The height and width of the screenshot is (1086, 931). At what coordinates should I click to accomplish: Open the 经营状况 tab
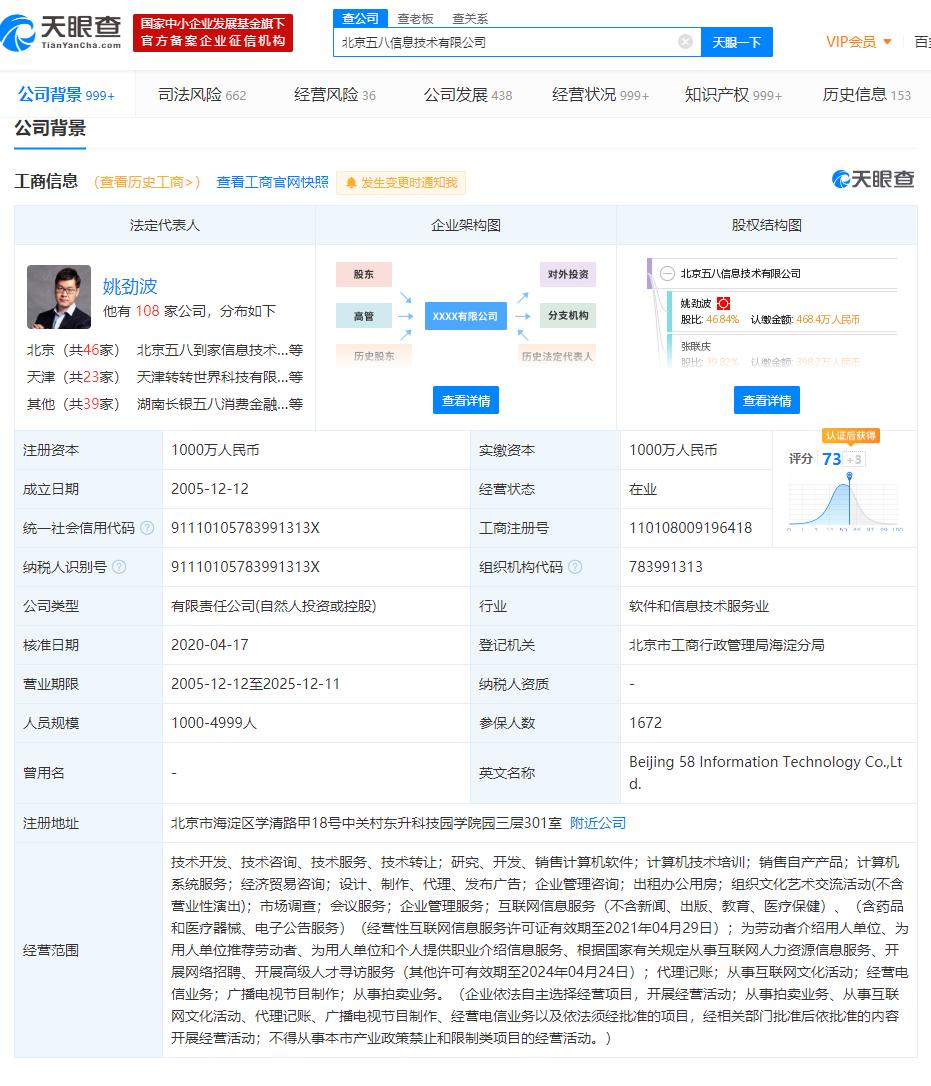[601, 94]
